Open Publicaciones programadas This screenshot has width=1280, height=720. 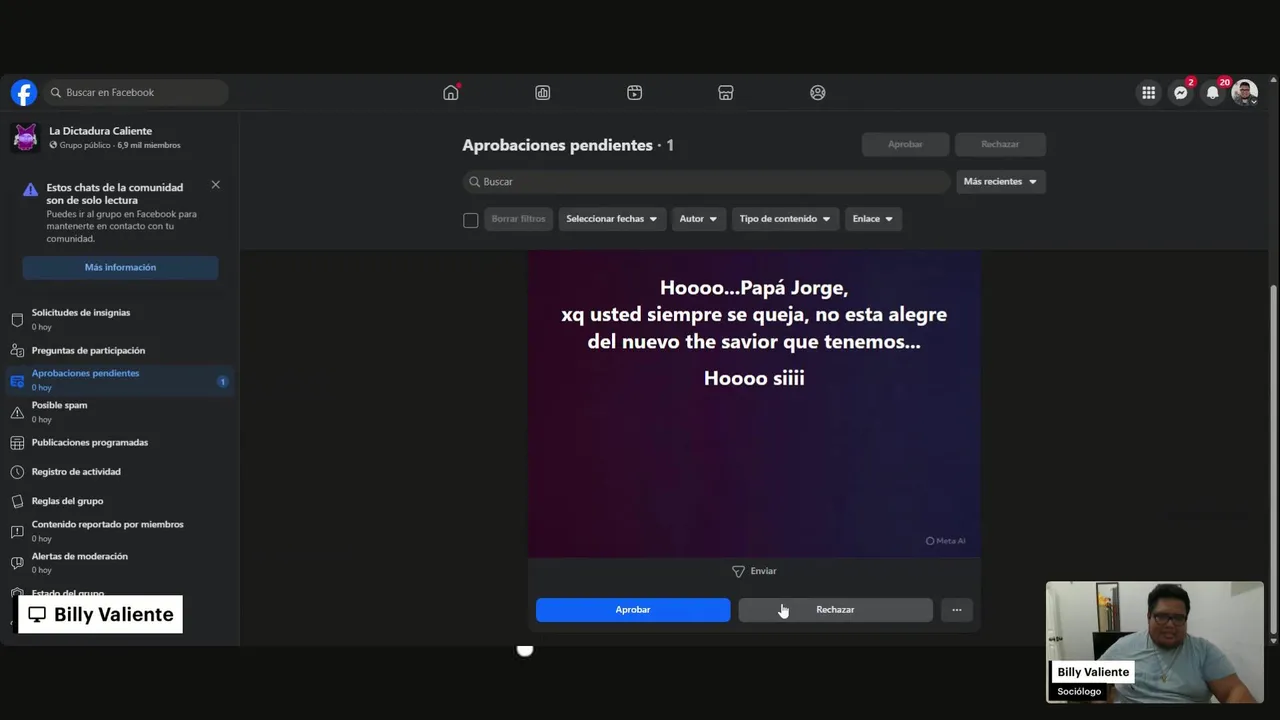point(120,442)
